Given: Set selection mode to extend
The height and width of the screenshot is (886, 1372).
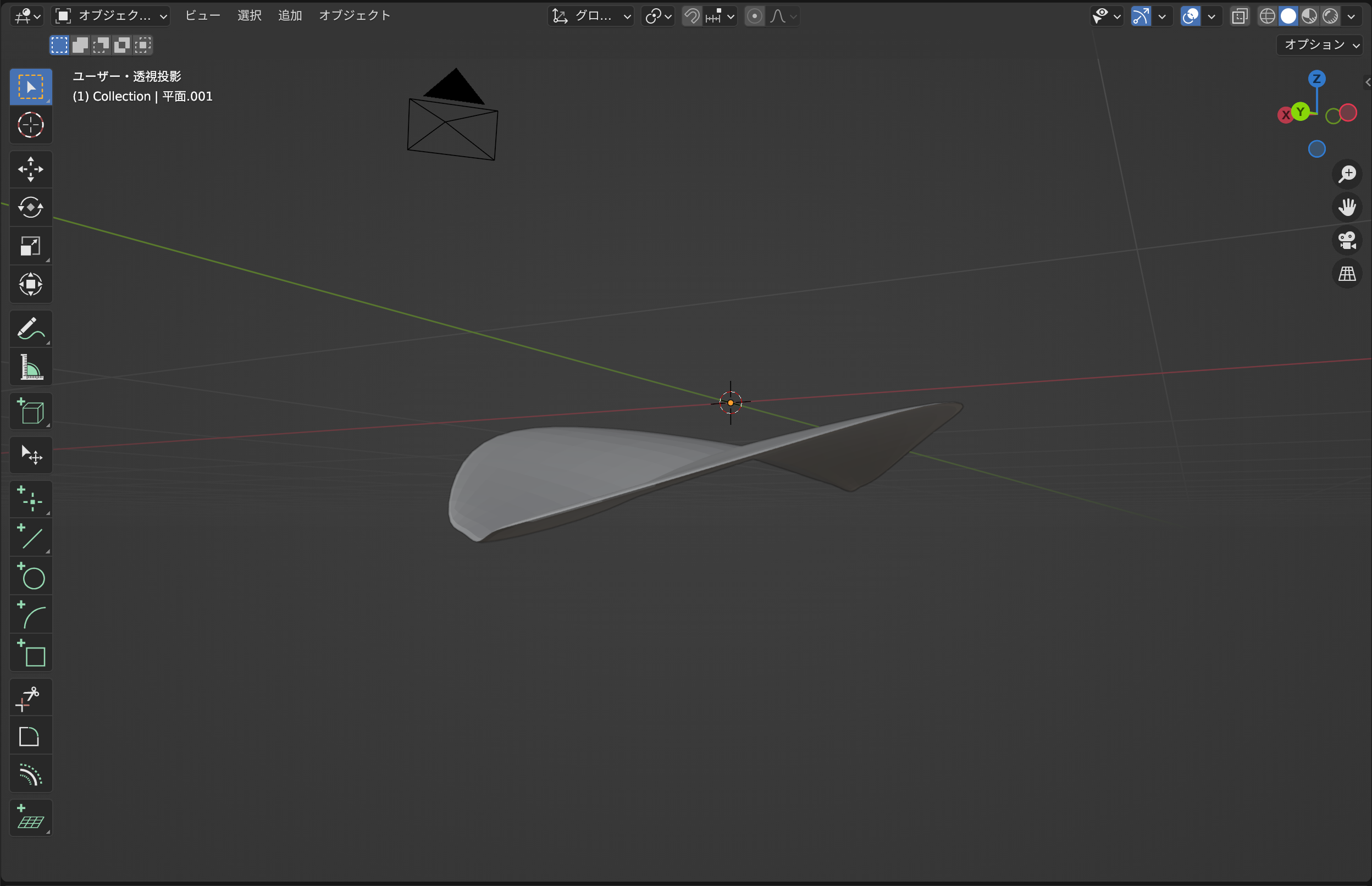Looking at the screenshot, I should click(x=80, y=45).
